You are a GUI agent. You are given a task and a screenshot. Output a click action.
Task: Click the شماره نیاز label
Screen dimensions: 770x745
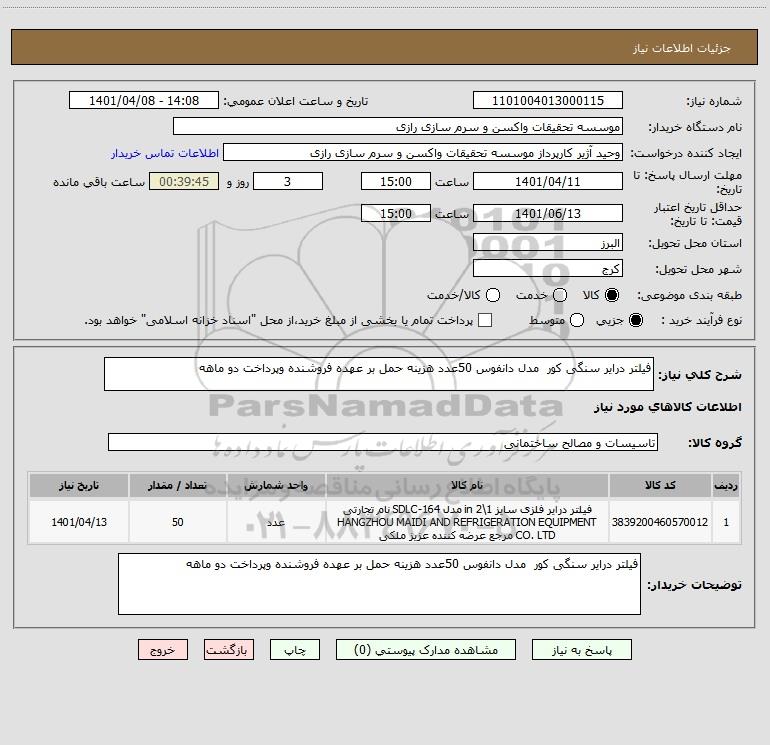click(x=714, y=102)
